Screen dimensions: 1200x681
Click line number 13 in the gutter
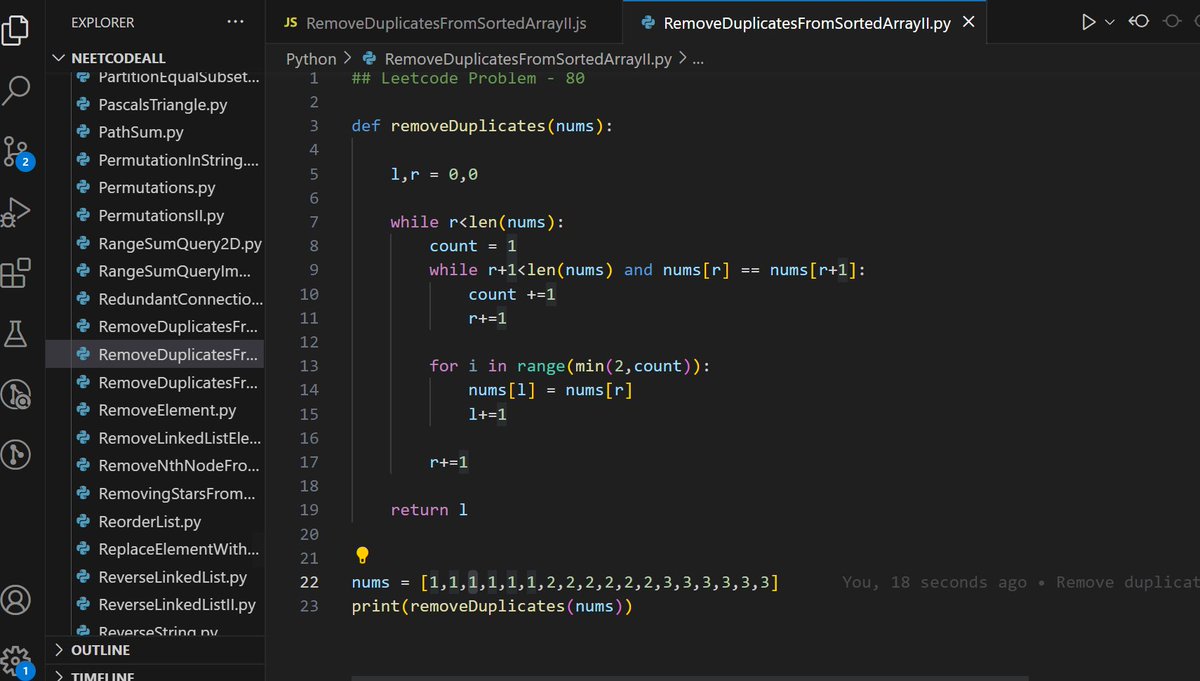coord(309,366)
